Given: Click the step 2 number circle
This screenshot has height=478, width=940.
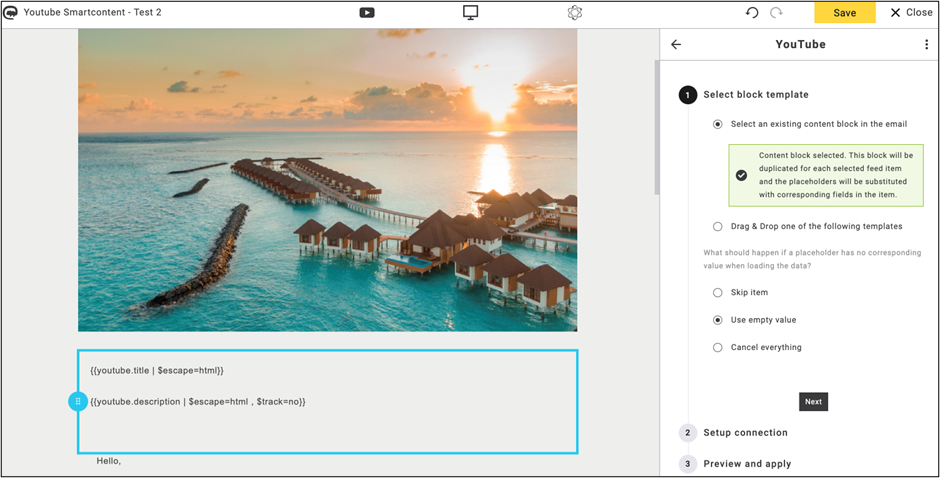Looking at the screenshot, I should click(688, 432).
